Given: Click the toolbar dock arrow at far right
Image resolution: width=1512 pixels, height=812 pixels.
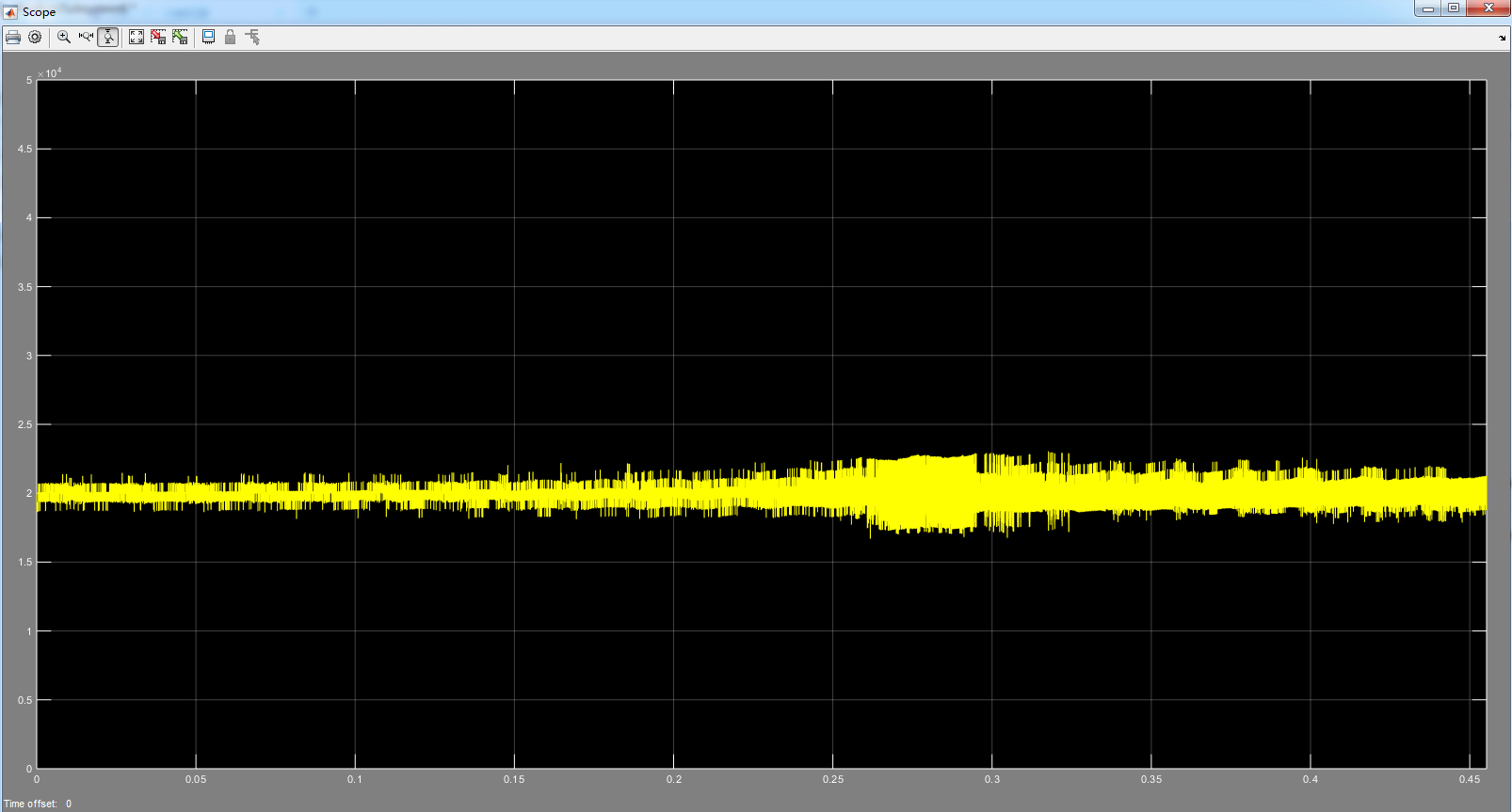Looking at the screenshot, I should tap(1502, 39).
